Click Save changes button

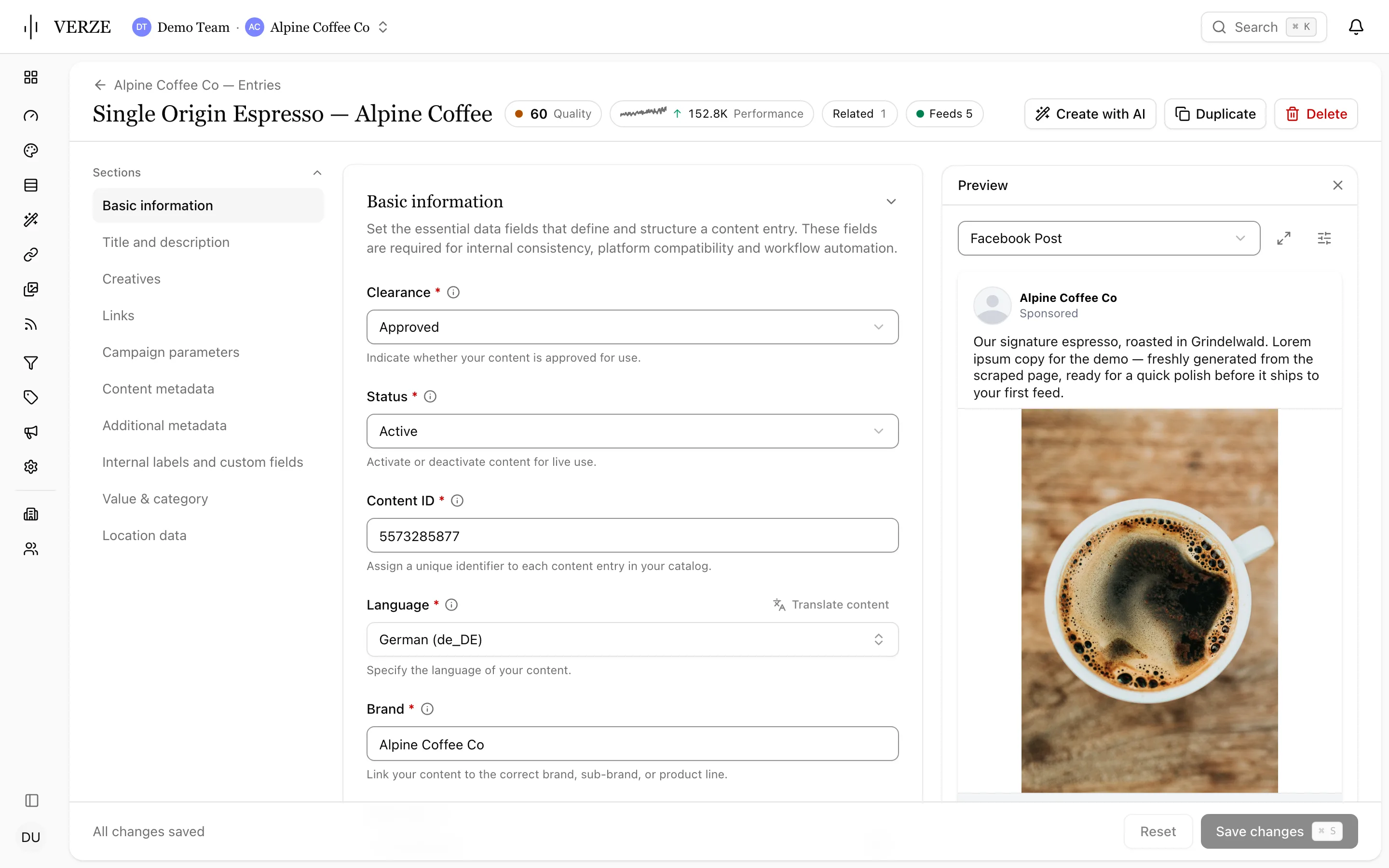click(x=1280, y=831)
